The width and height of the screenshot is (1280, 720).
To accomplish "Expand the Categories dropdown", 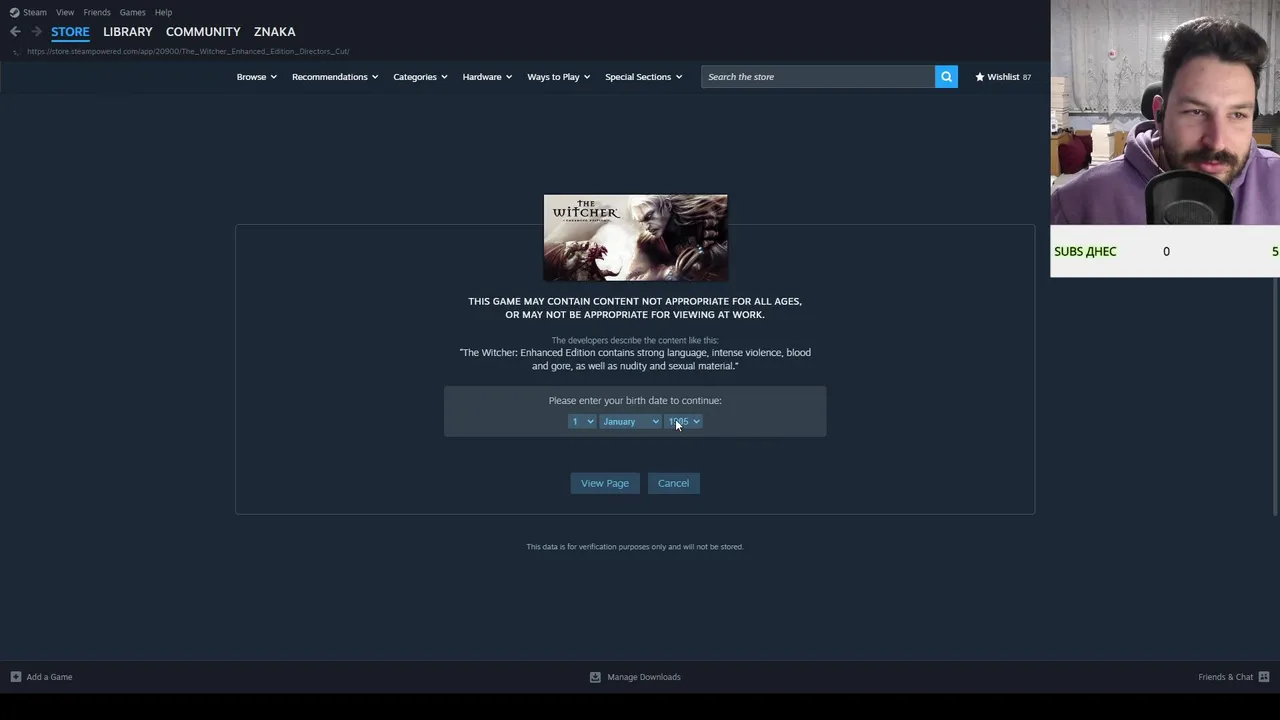I will pyautogui.click(x=420, y=77).
